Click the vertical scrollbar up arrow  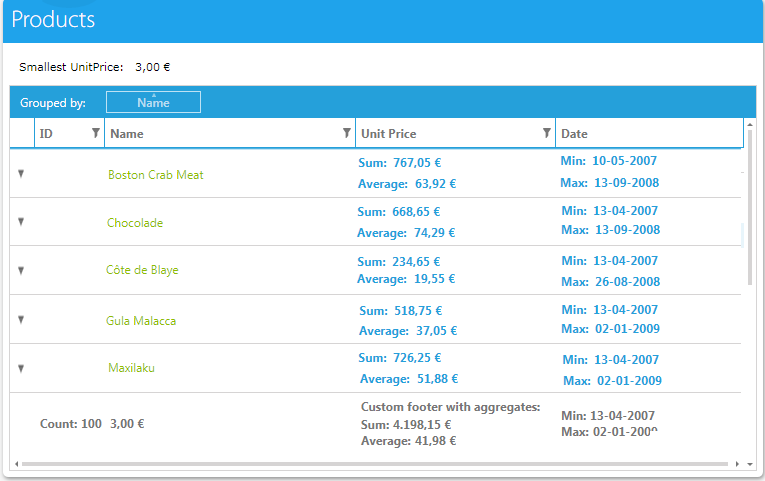tap(750, 125)
